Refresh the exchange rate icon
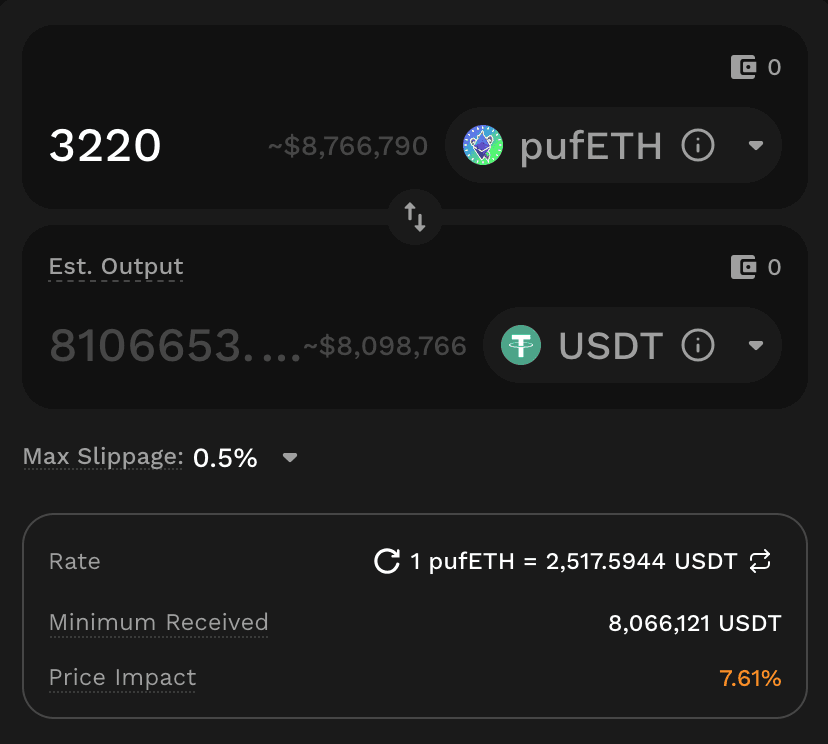Image resolution: width=828 pixels, height=744 pixels. (387, 561)
